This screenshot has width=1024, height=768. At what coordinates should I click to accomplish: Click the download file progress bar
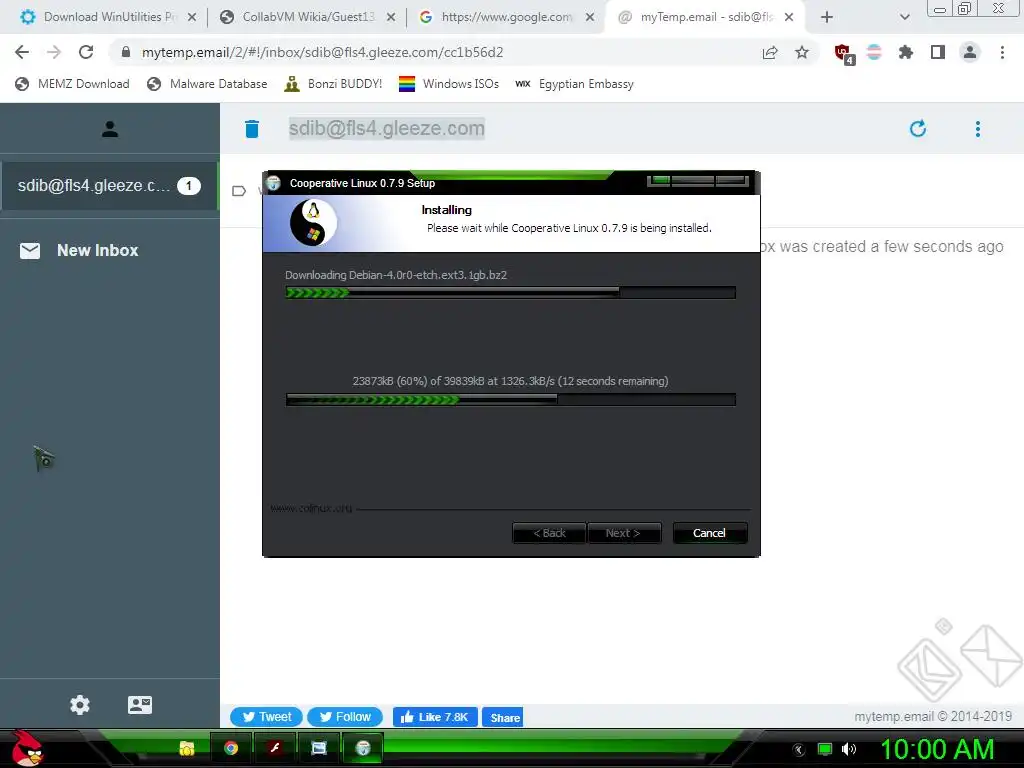tap(511, 293)
